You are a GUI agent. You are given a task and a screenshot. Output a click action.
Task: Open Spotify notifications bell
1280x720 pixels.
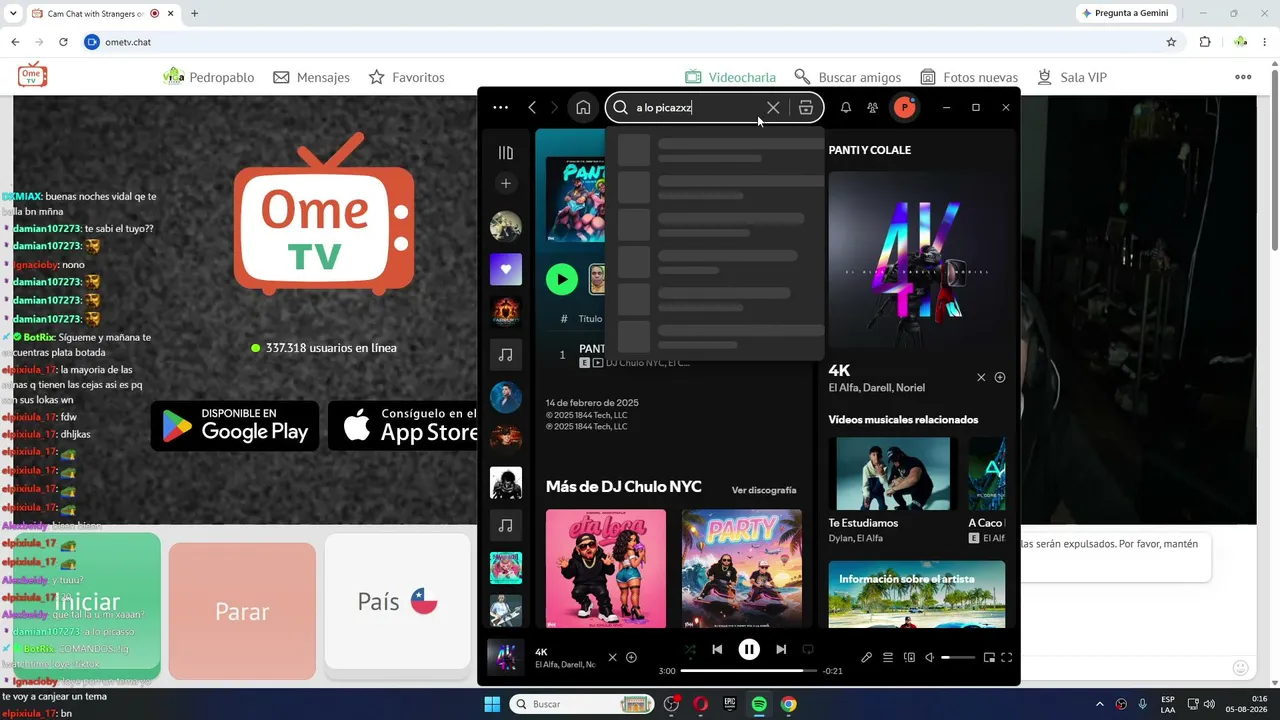click(846, 108)
